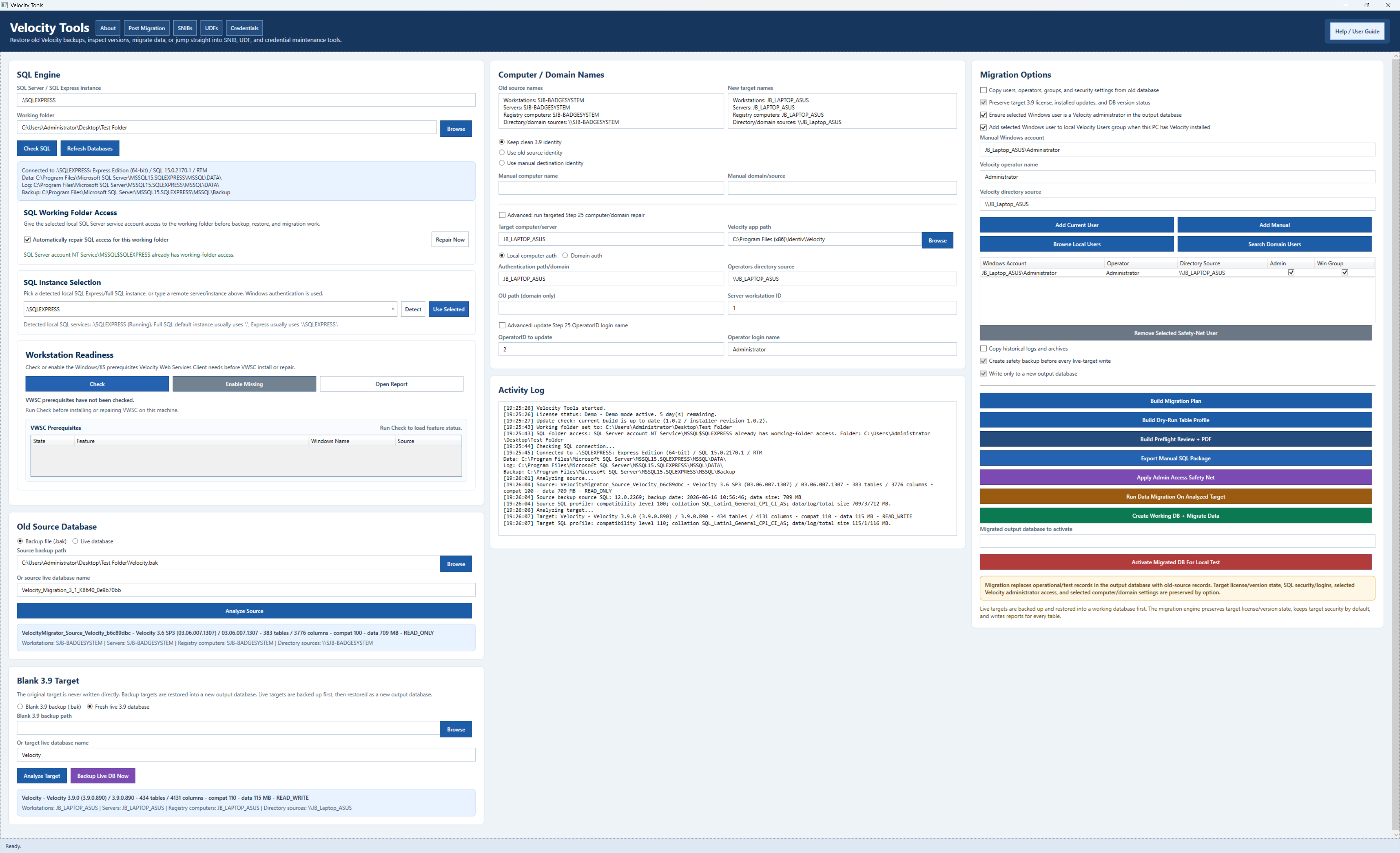Click Search Domain Users
This screenshot has height=853, width=1400.
coord(1275,244)
